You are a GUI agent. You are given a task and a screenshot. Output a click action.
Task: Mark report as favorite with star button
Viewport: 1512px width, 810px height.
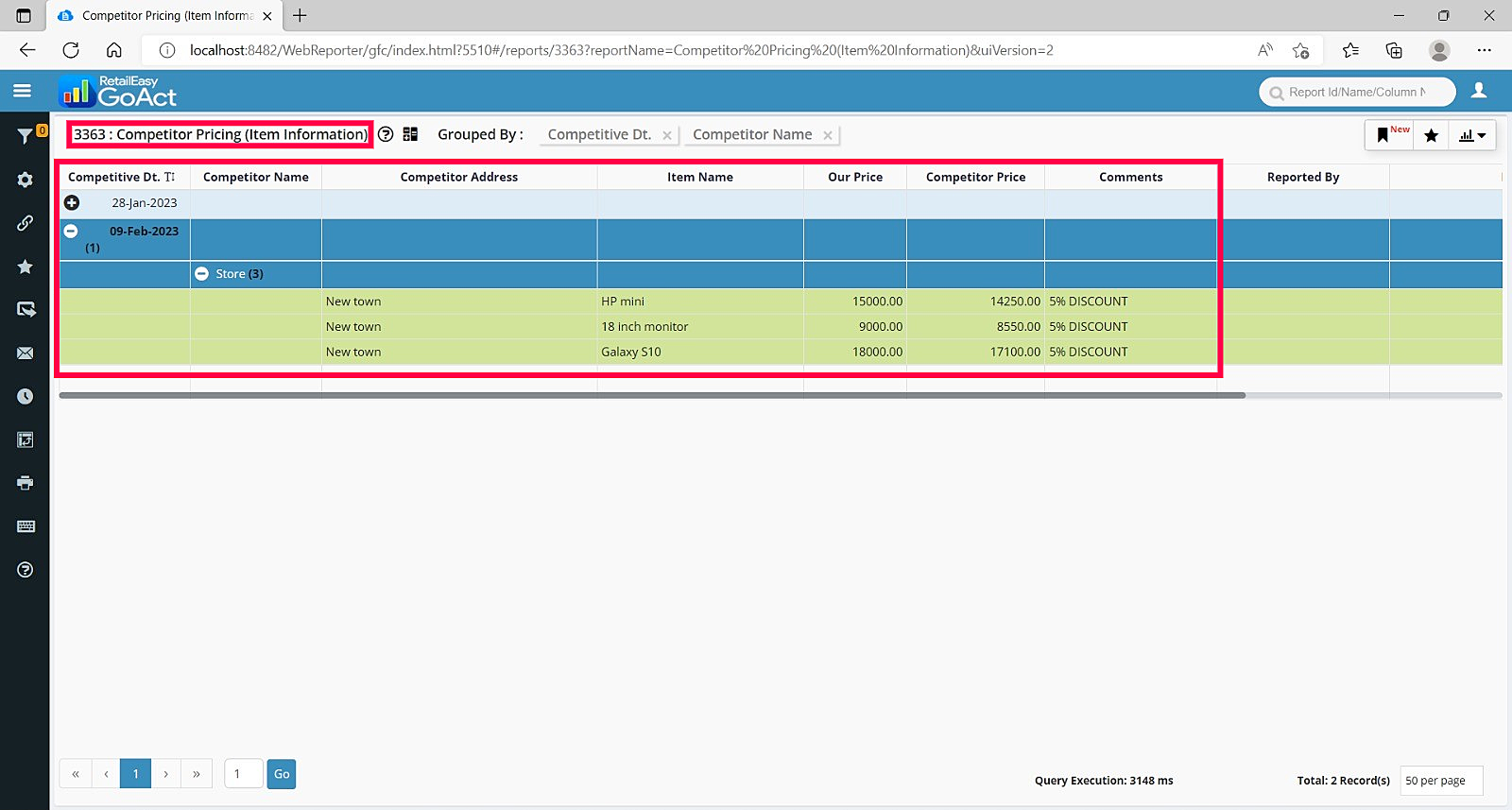(x=1432, y=135)
